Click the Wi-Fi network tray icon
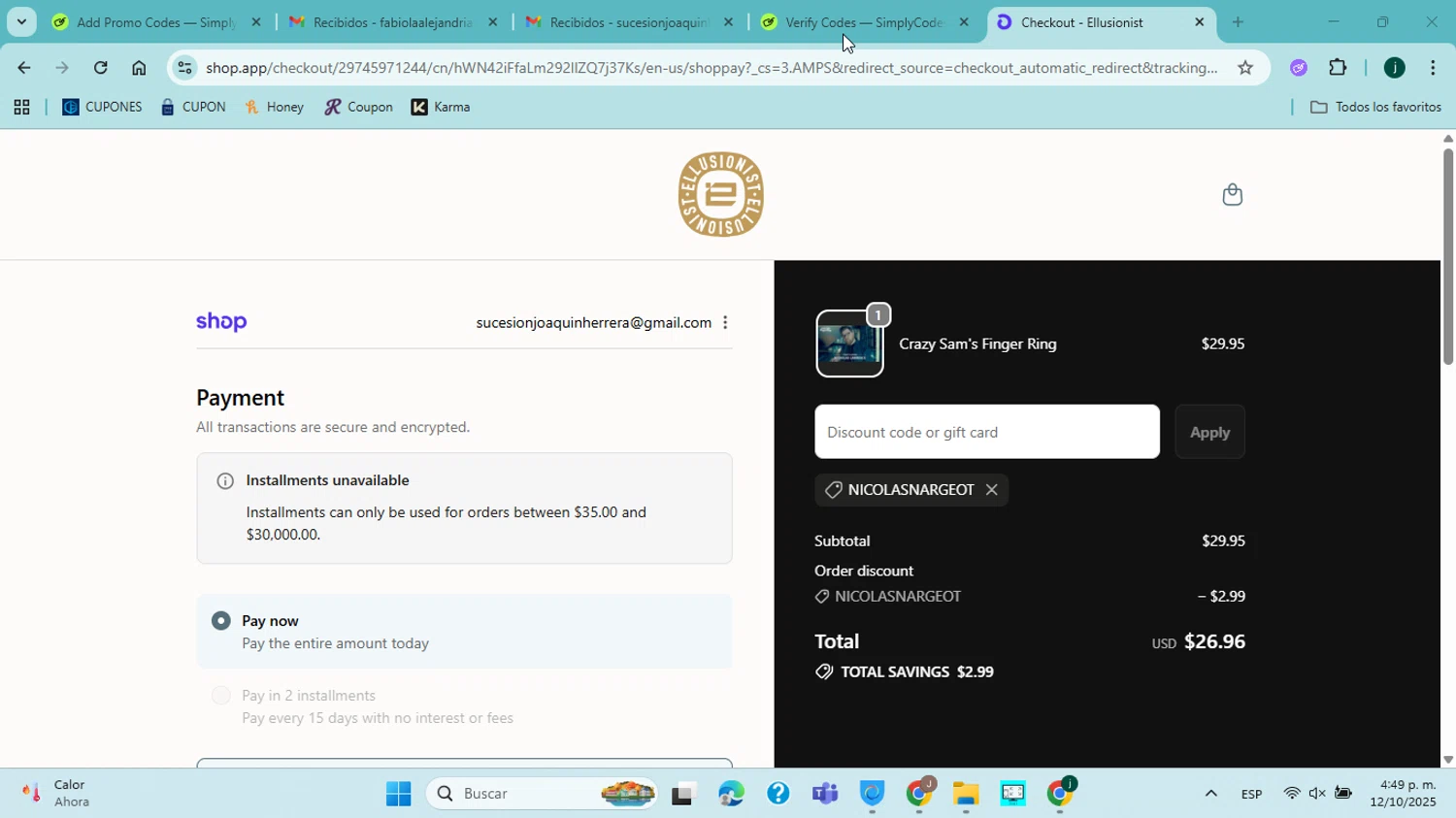 [1291, 794]
